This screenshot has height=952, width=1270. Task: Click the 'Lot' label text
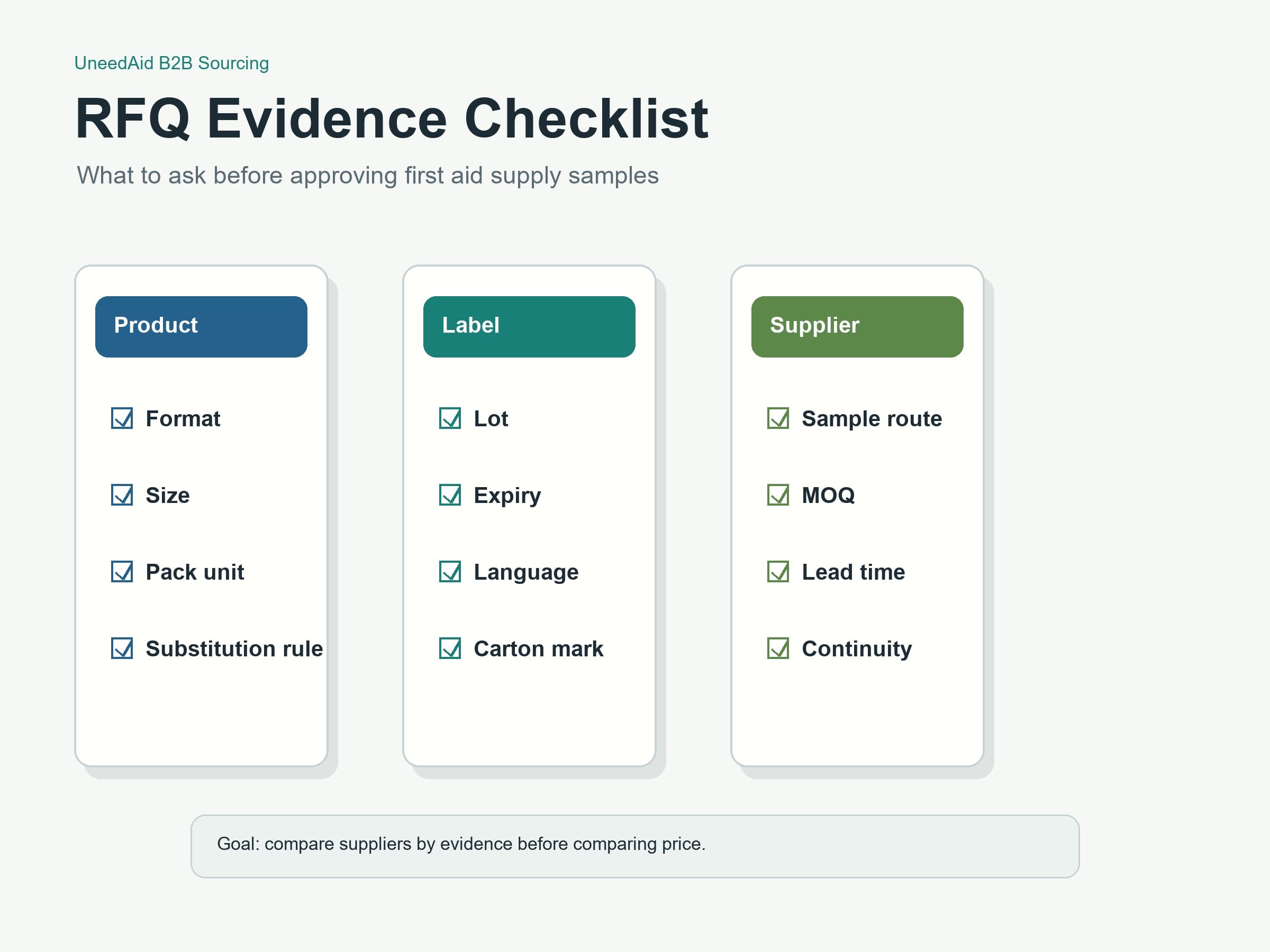(491, 419)
